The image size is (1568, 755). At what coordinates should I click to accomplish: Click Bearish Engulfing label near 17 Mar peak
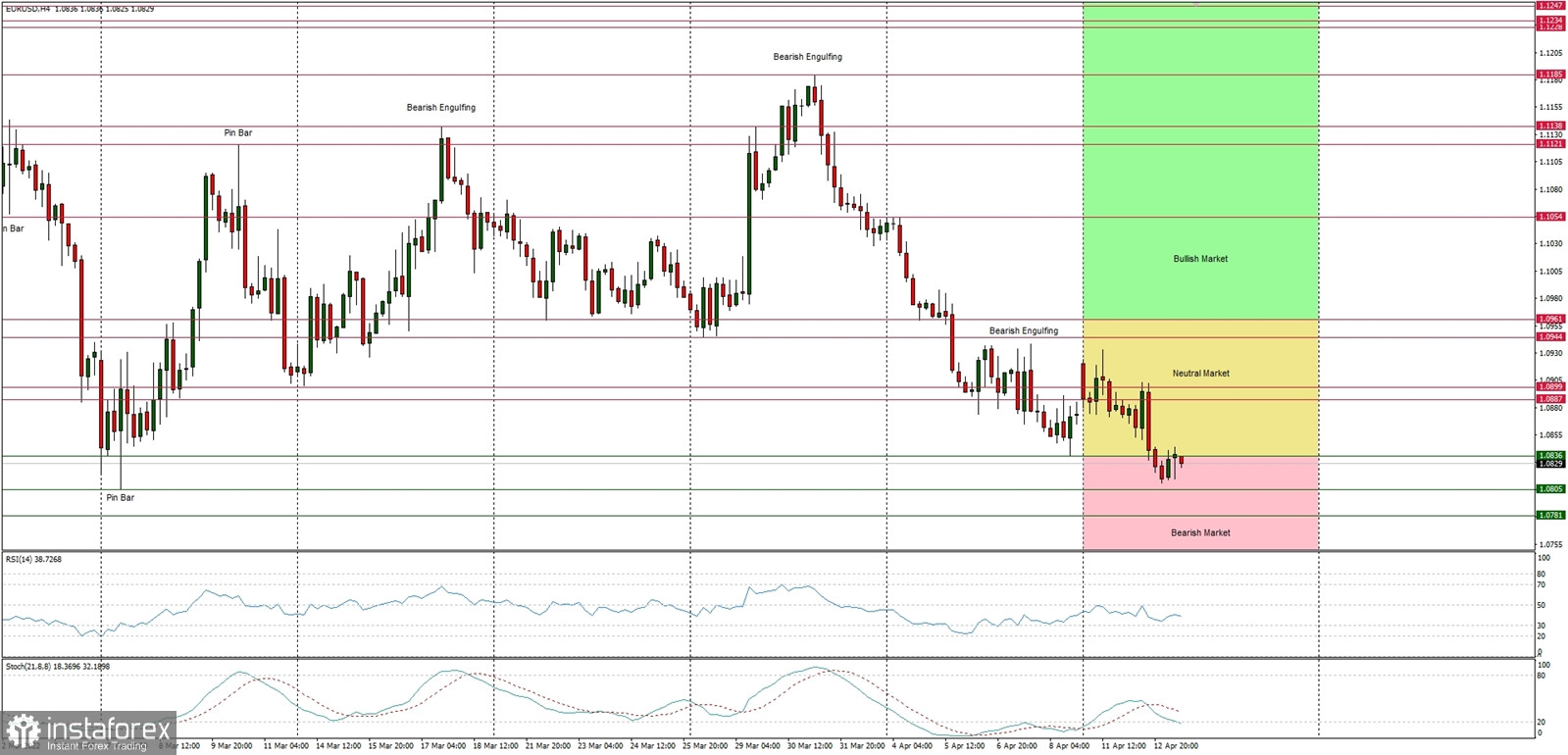(x=441, y=108)
